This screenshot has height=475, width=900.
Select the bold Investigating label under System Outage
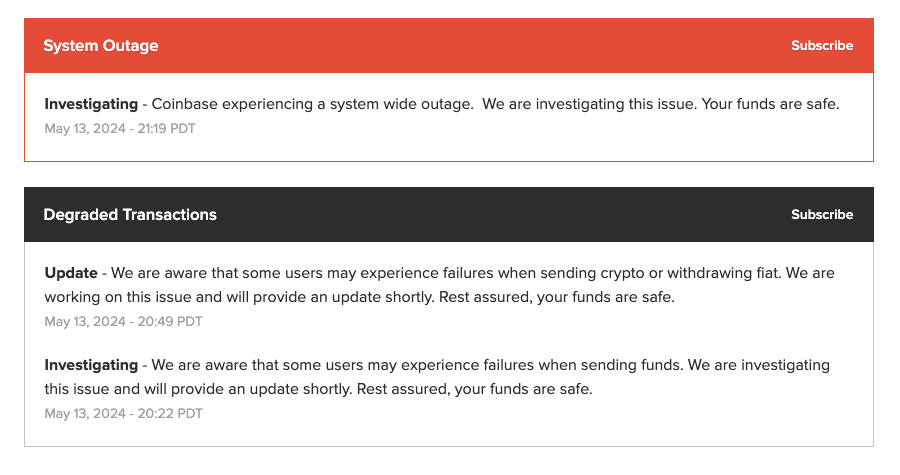[x=91, y=104]
